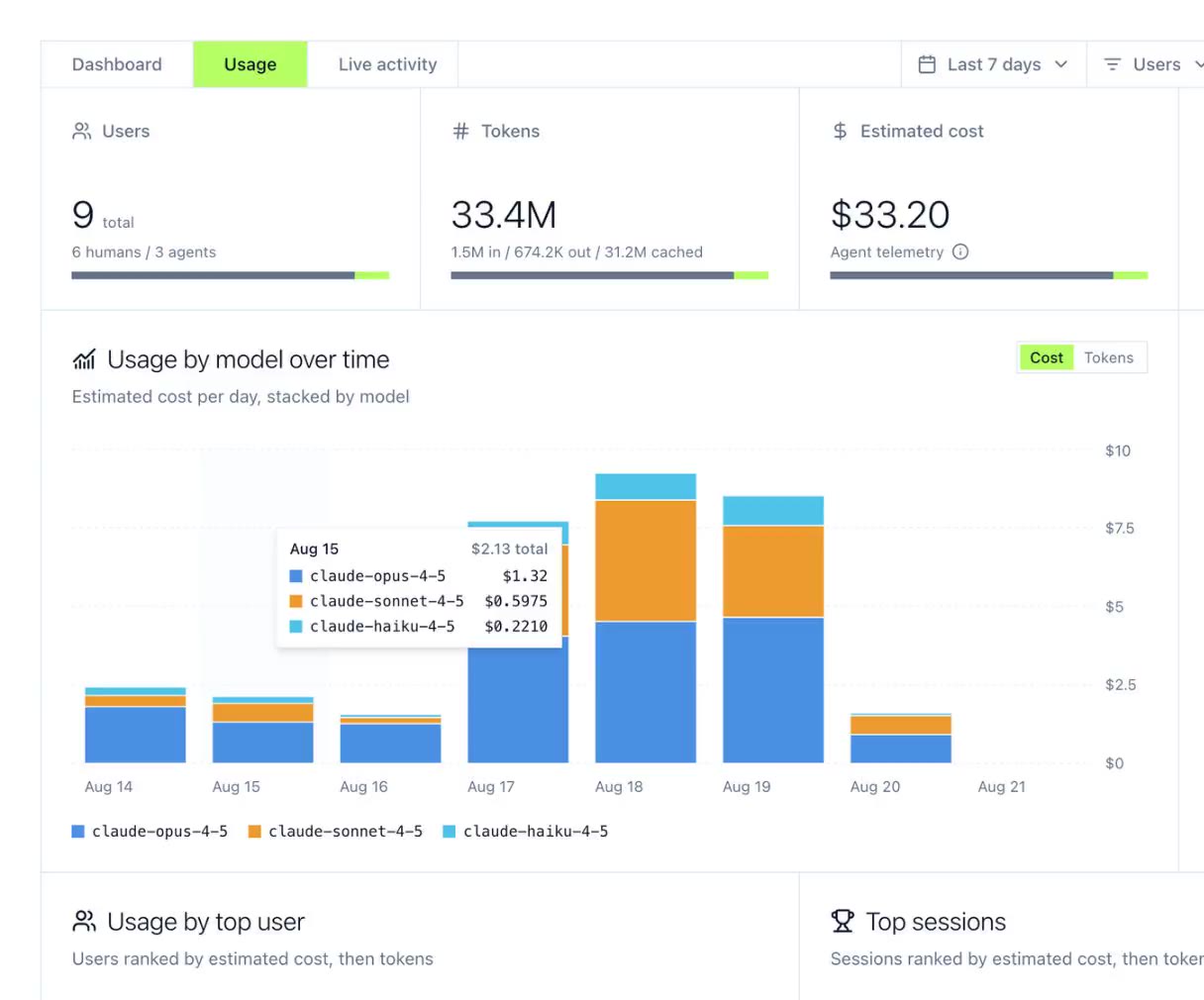
Task: Click the Aug 14 bar in the chart
Action: (136, 725)
